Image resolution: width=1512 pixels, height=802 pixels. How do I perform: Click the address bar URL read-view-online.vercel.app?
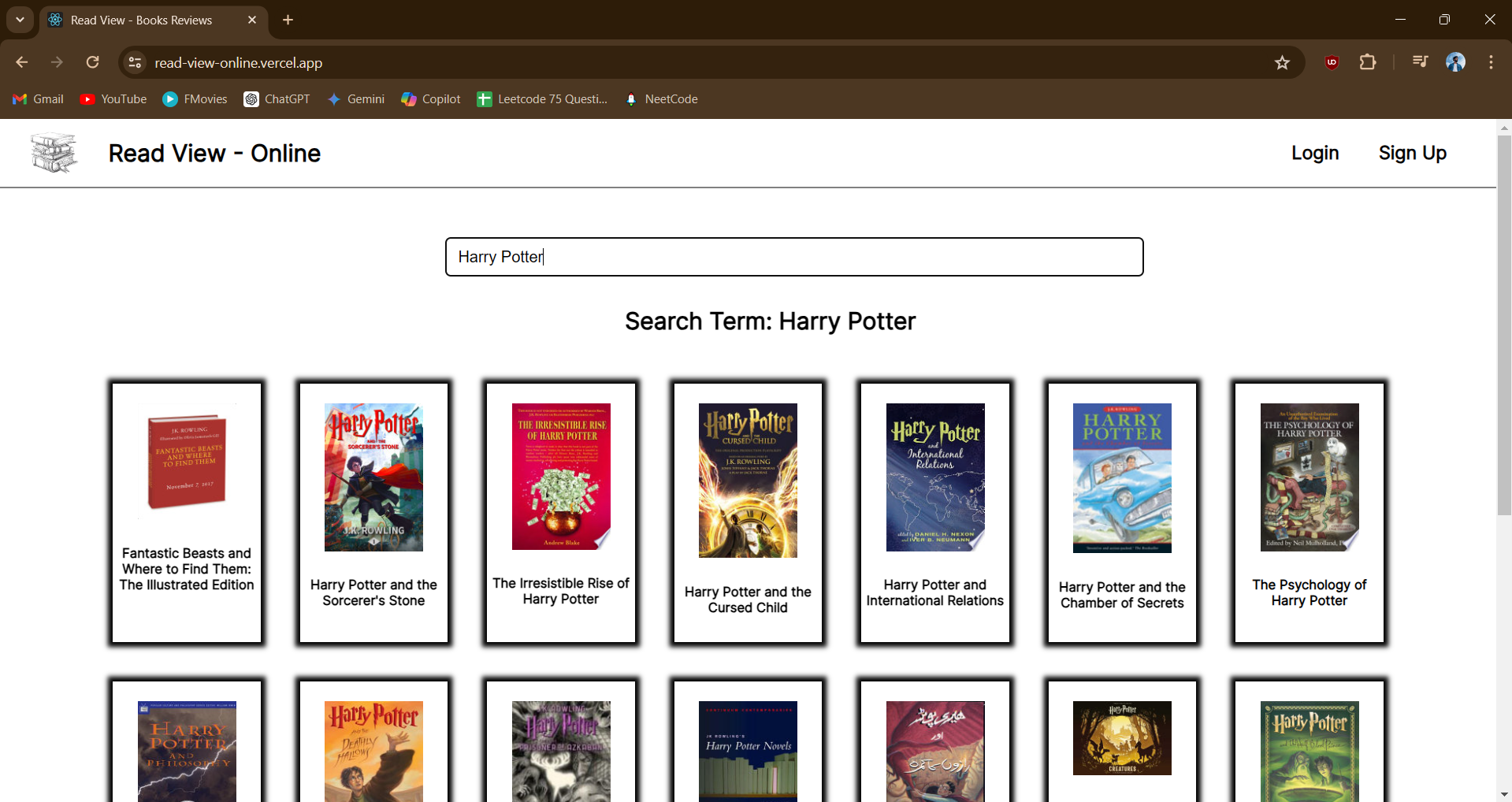point(239,63)
